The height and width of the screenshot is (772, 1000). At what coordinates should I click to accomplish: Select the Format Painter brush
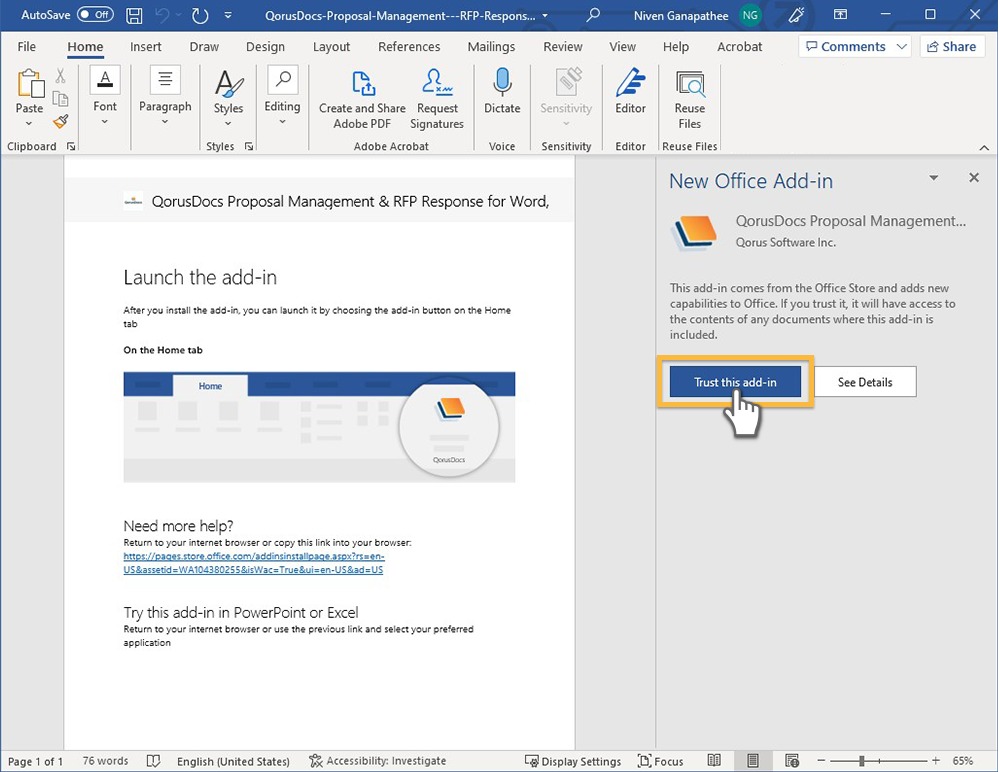[61, 121]
